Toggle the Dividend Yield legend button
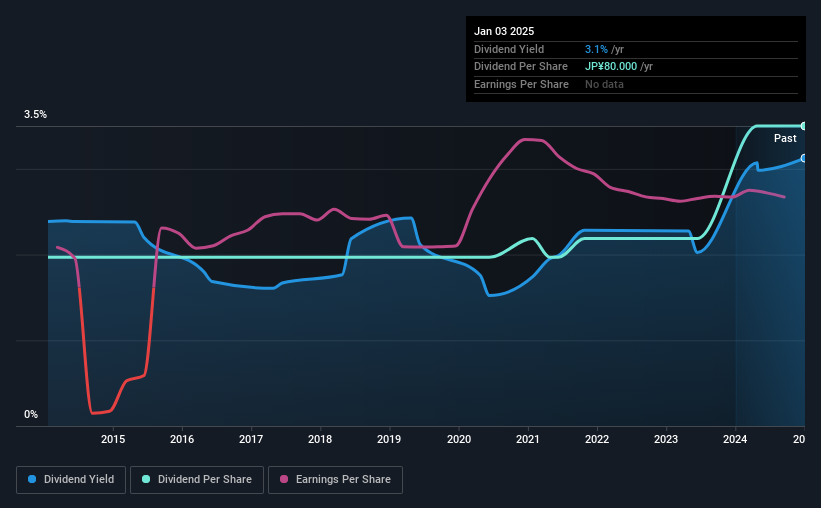 point(71,480)
